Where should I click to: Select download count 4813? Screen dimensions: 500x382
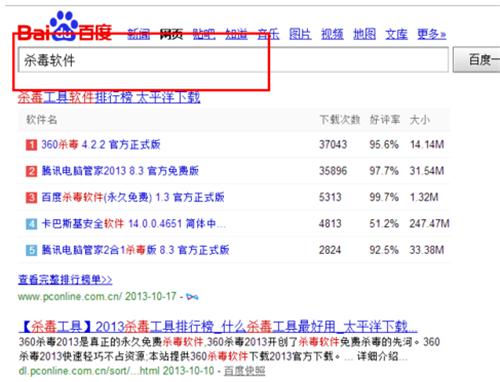point(330,223)
